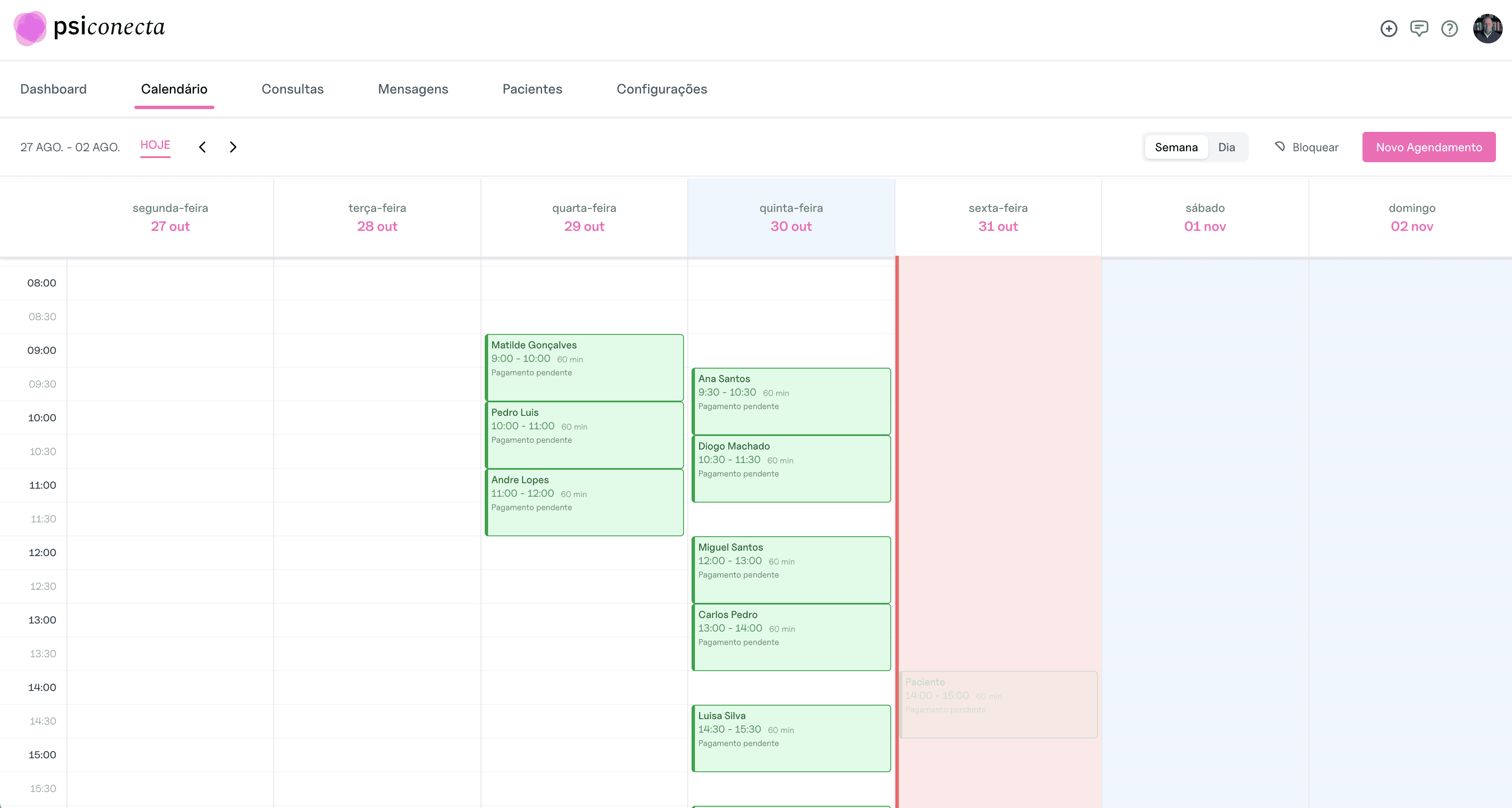Open Matilde Gonçalves 9:00 appointment
The image size is (1512, 808).
(584, 367)
